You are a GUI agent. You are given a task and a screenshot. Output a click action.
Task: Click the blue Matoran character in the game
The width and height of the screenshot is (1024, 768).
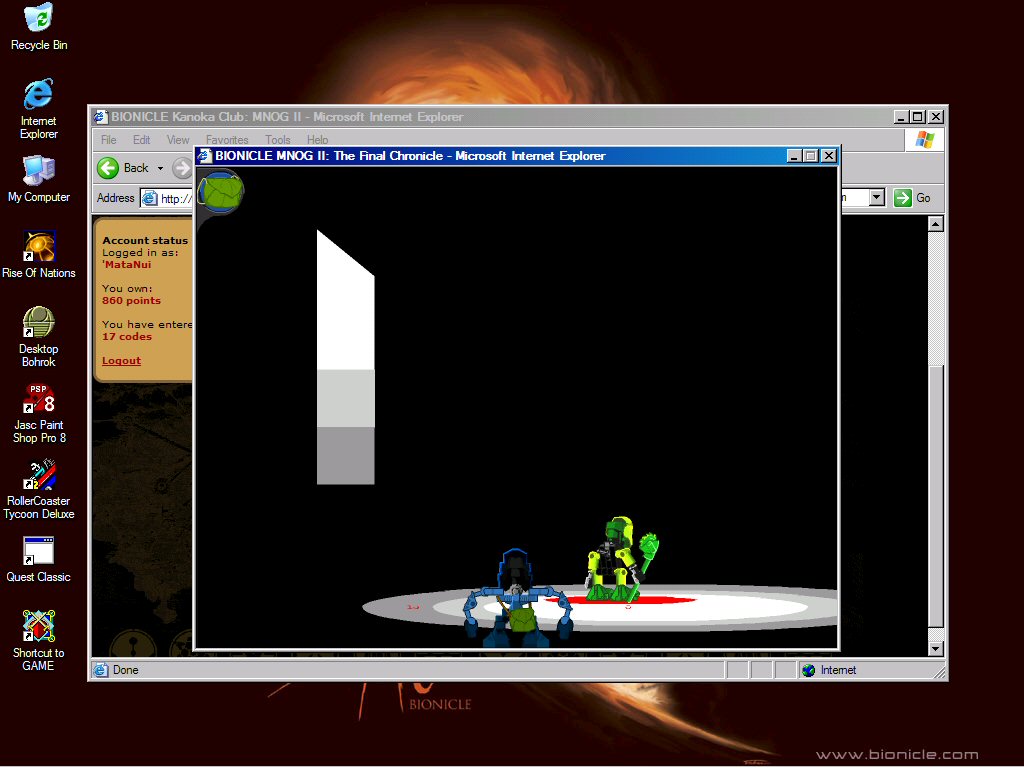pos(517,598)
